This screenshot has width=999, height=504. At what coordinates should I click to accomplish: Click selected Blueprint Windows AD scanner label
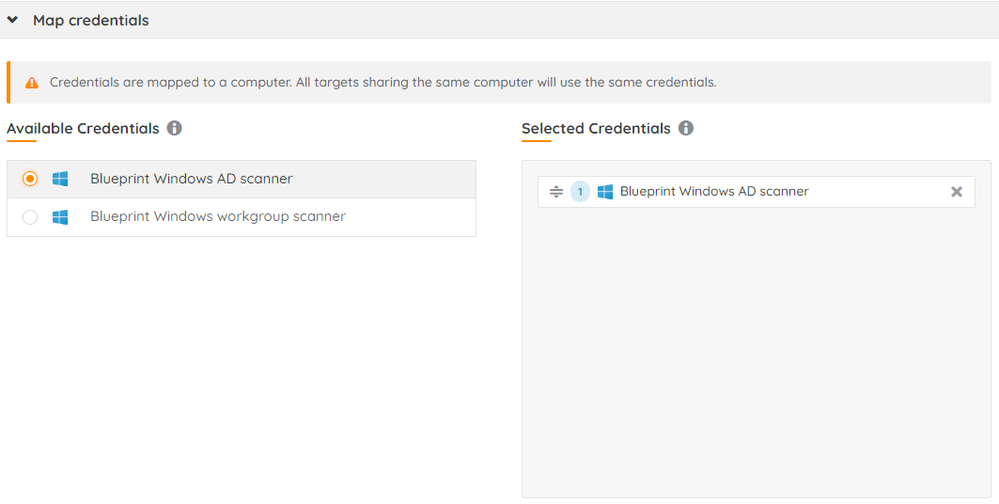714,191
